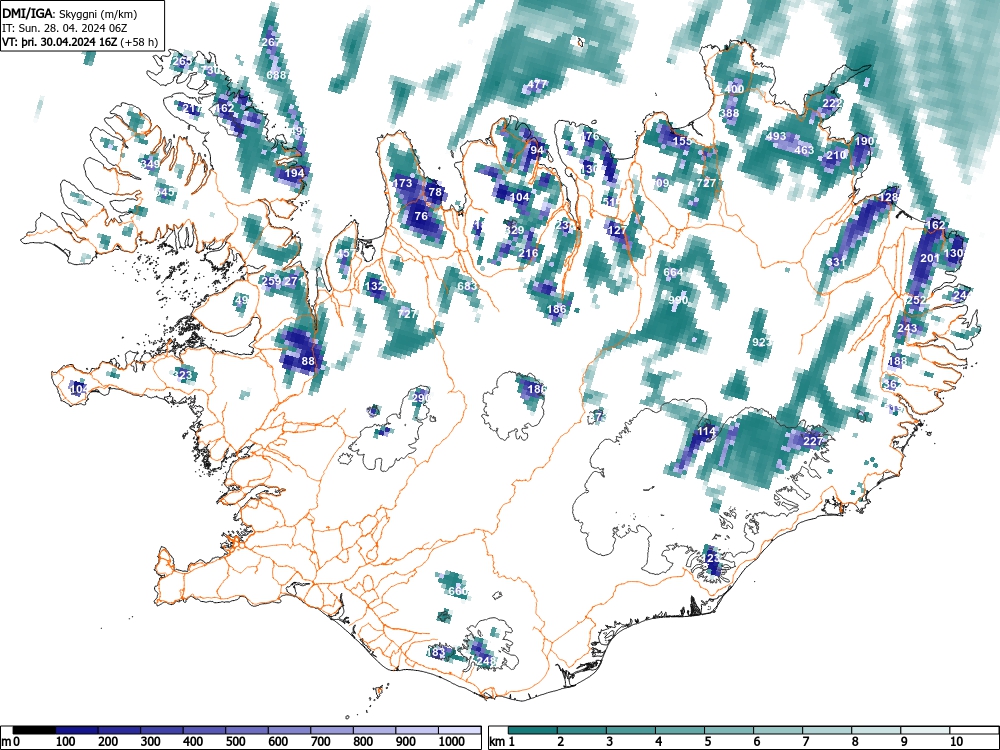The image size is (1000, 750).
Task: Select the map value '216'
Action: tap(528, 253)
